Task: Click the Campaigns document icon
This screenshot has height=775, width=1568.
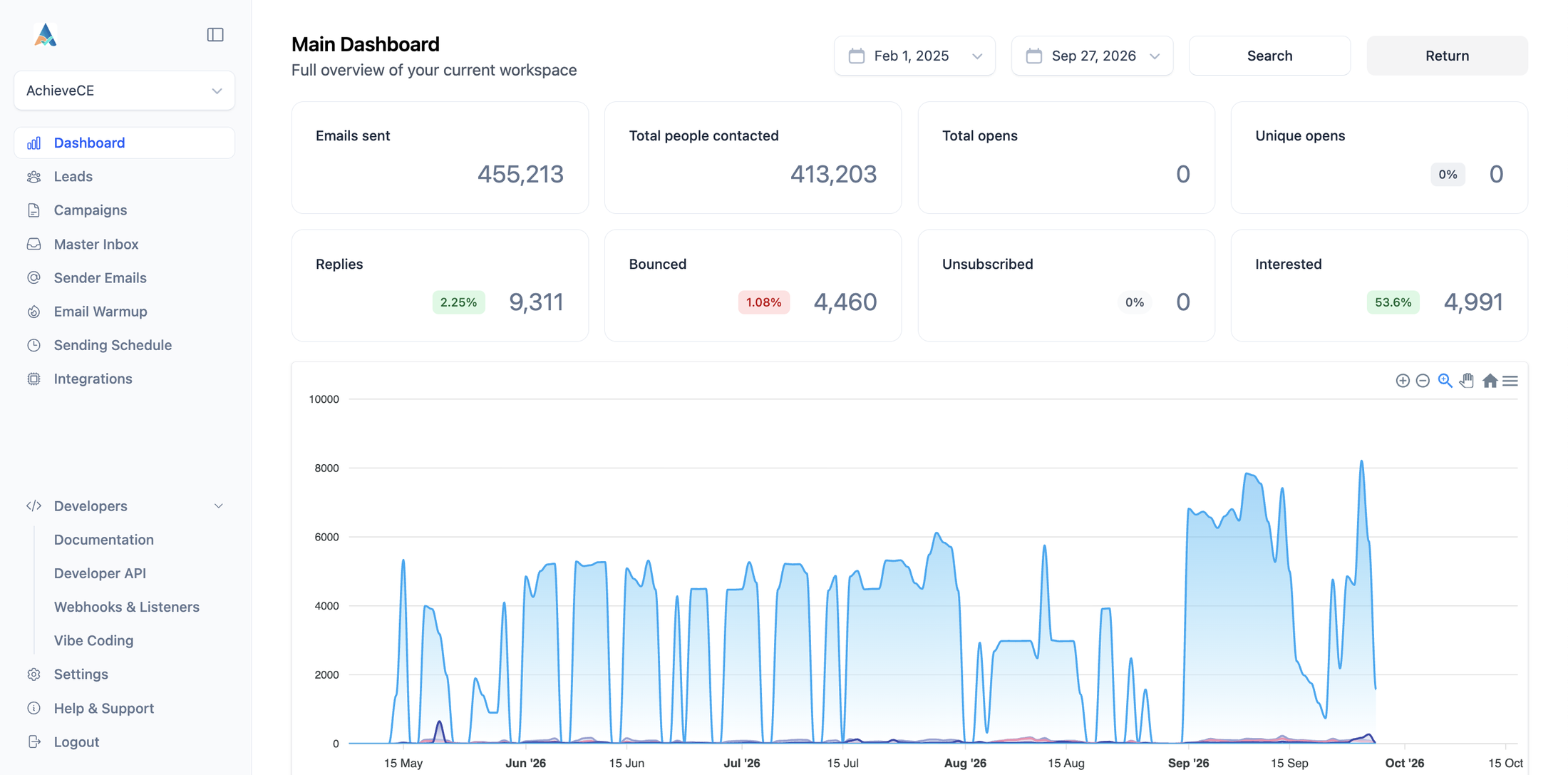Action: [x=33, y=210]
